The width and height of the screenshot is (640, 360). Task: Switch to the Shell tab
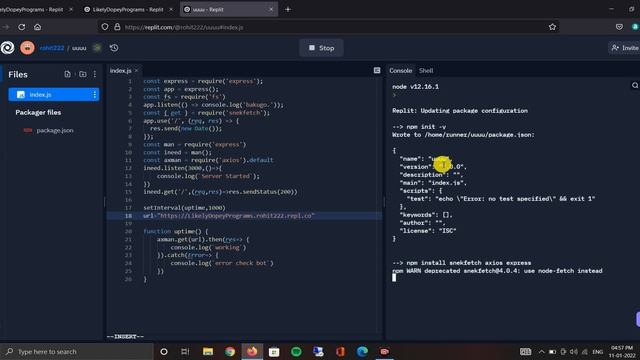point(426,71)
